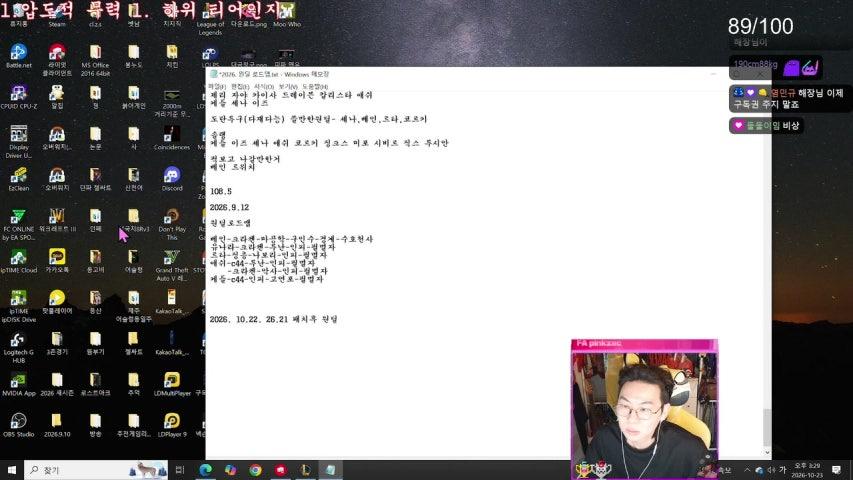Open the LDMultiPlayer shortcut
The height and width of the screenshot is (480, 853).
click(x=172, y=384)
